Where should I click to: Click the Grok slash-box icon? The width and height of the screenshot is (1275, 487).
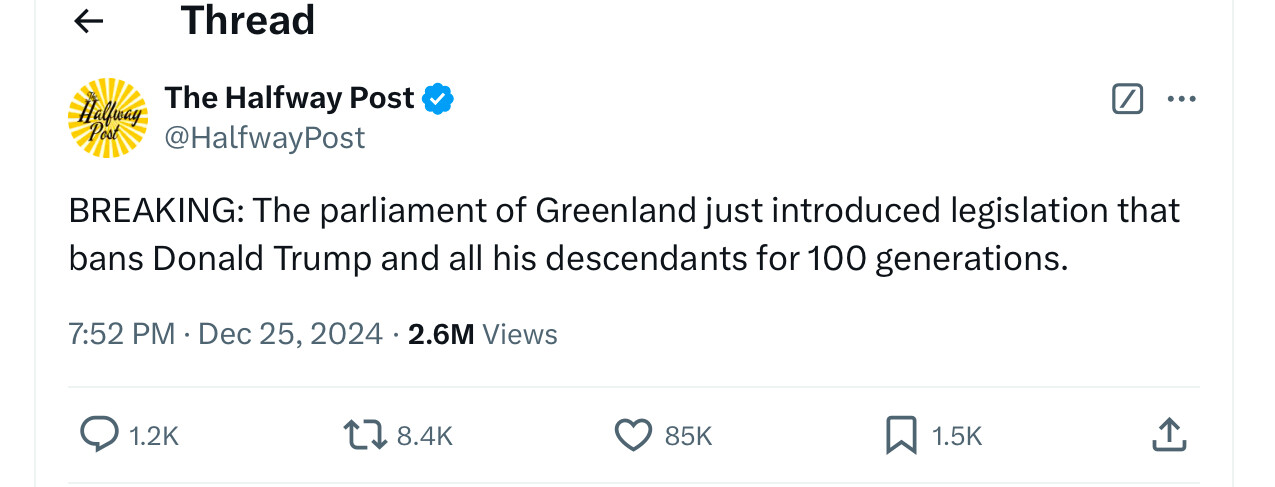pos(1127,99)
